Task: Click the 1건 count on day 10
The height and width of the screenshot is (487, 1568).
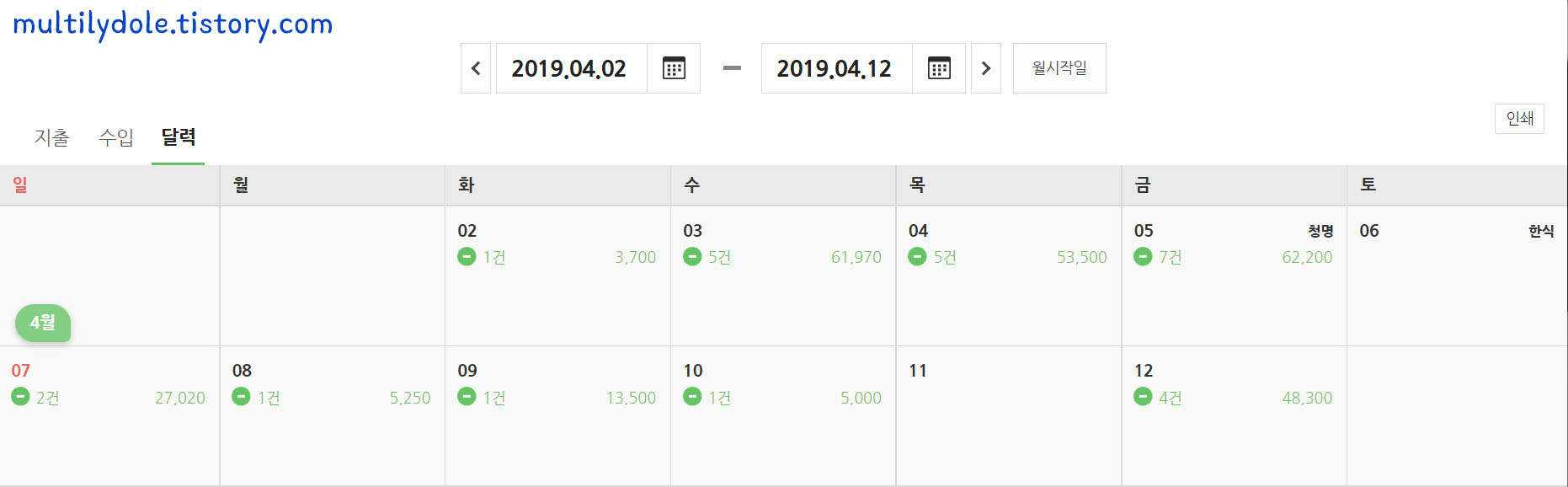Action: [720, 398]
